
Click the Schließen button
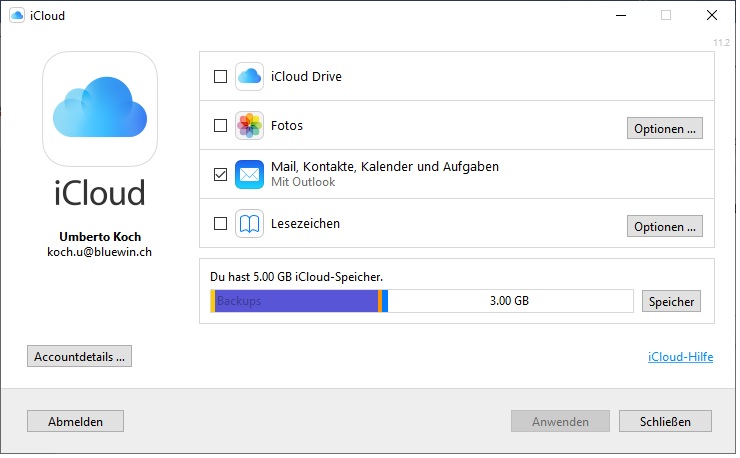tap(665, 421)
